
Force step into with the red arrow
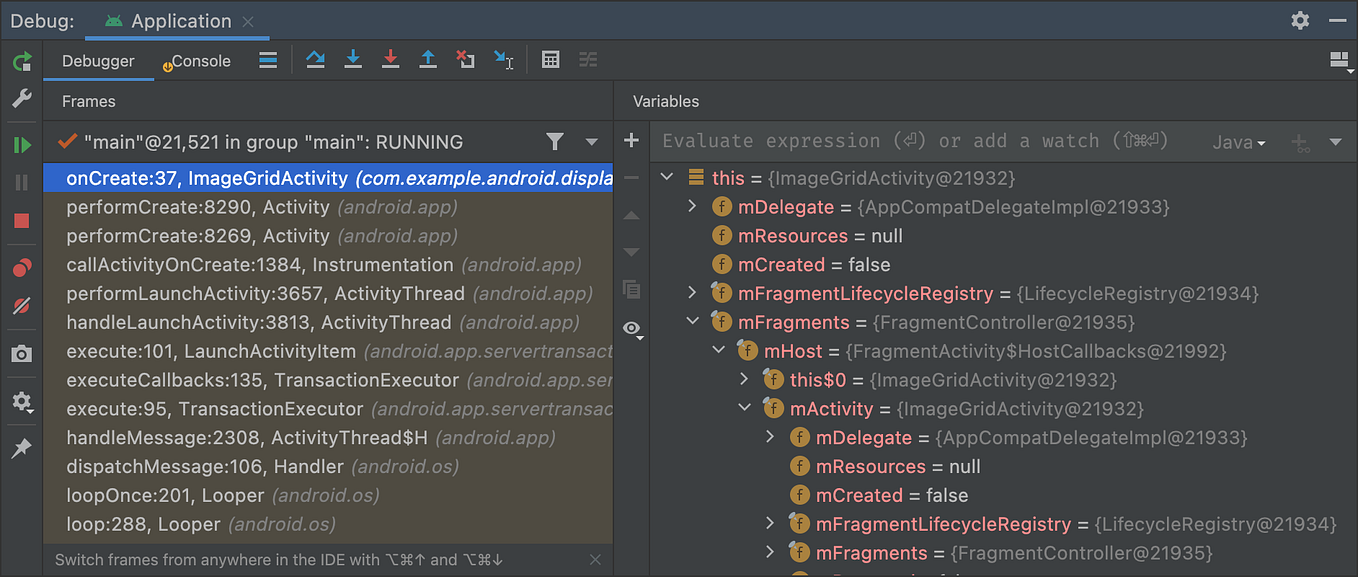tap(391, 60)
